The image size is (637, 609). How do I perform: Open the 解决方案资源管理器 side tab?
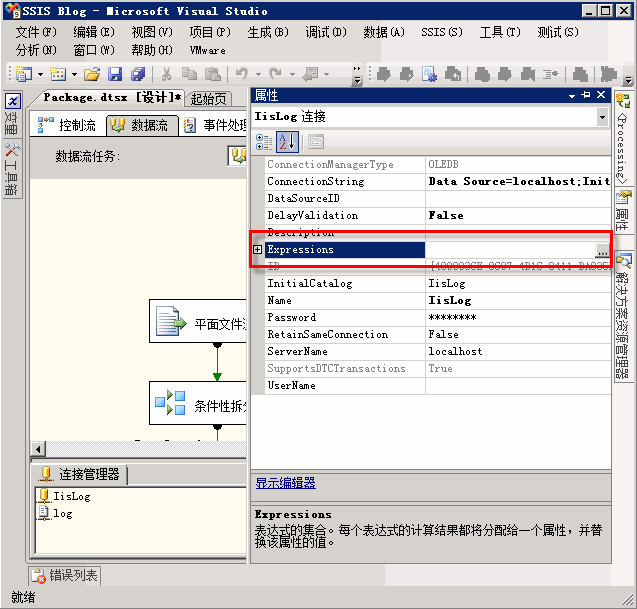point(622,317)
